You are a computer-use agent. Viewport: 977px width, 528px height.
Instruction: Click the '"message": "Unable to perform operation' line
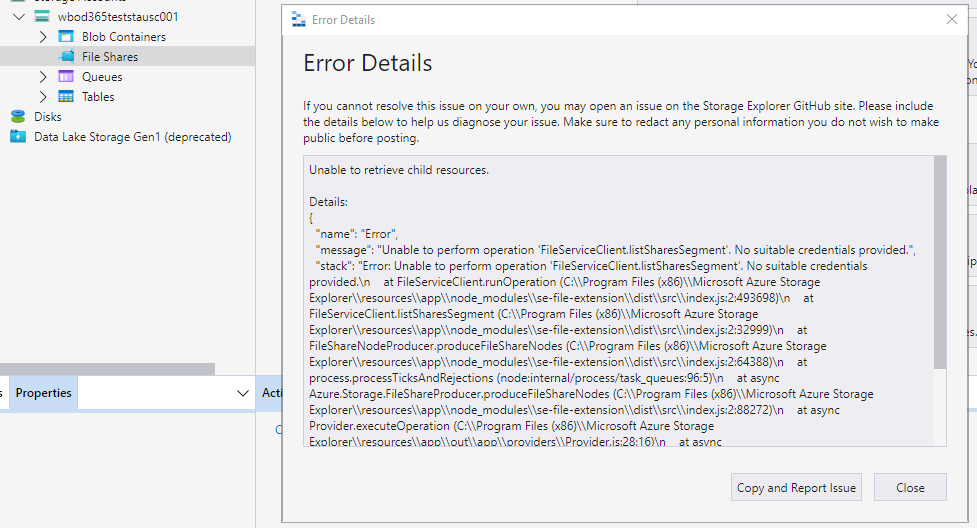click(616, 250)
